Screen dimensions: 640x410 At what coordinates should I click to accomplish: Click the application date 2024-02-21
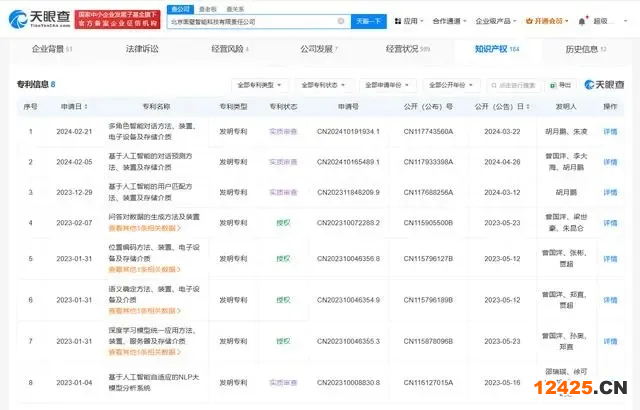point(74,131)
